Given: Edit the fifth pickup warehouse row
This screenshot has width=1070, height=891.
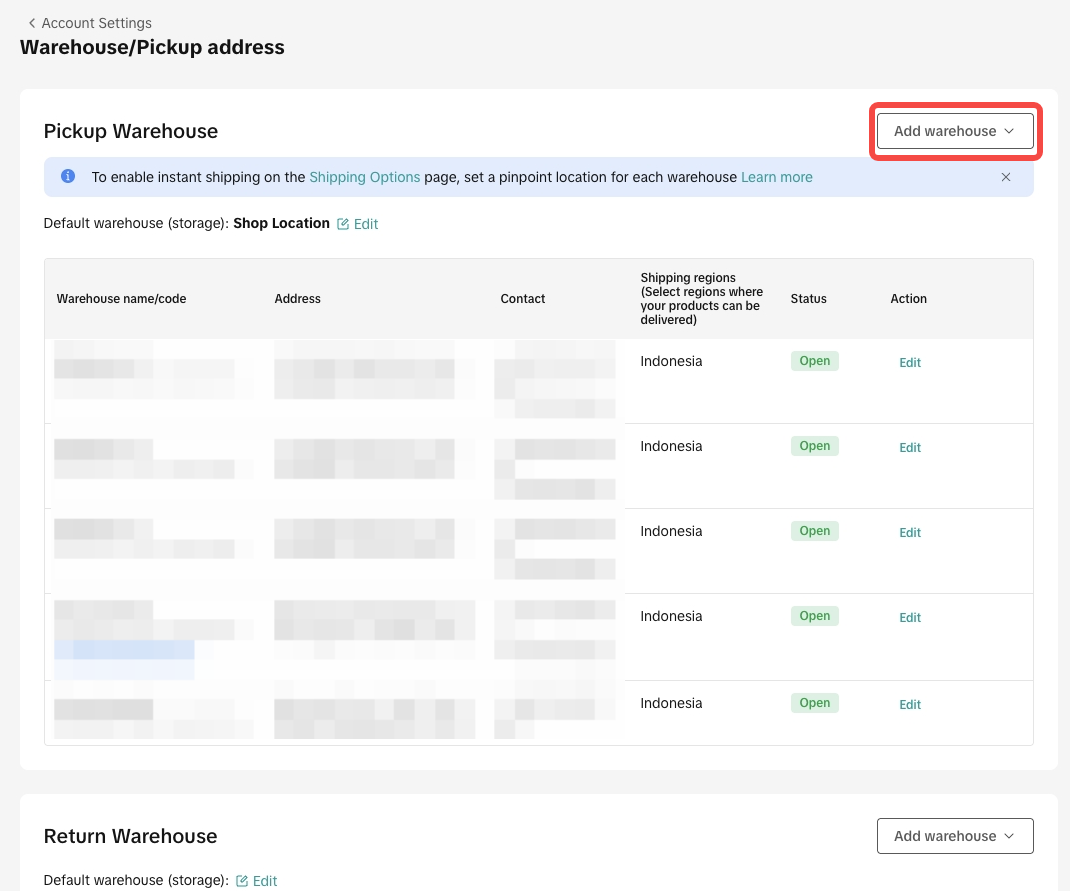Looking at the screenshot, I should click(909, 705).
